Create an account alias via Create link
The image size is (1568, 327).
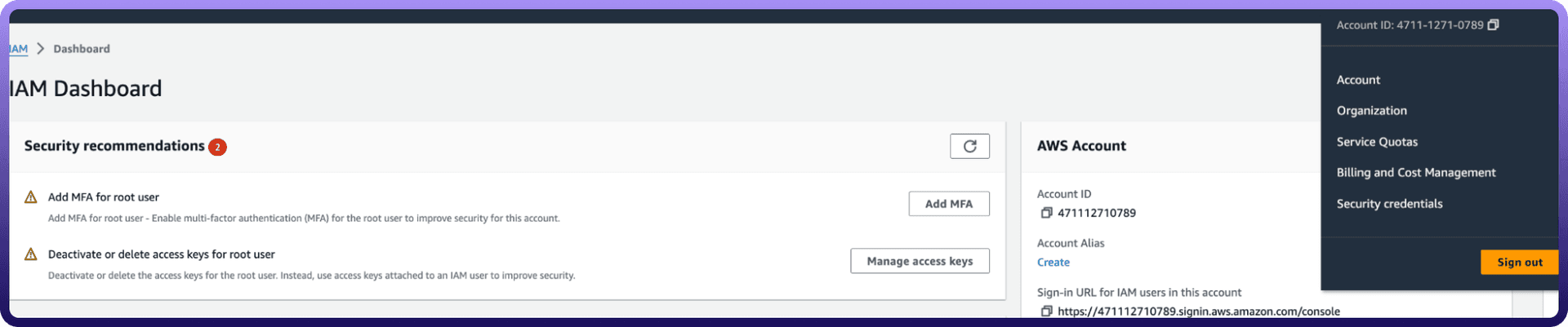point(1053,263)
